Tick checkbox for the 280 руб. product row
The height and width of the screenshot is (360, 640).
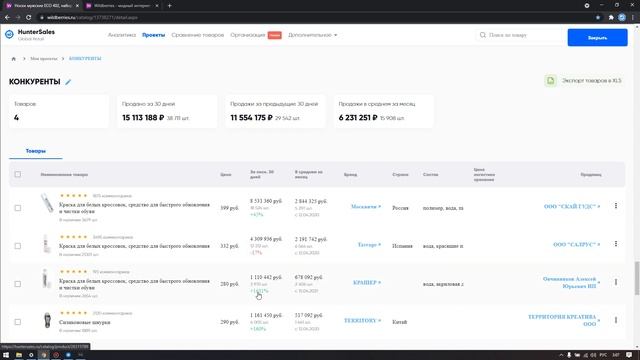(x=18, y=284)
